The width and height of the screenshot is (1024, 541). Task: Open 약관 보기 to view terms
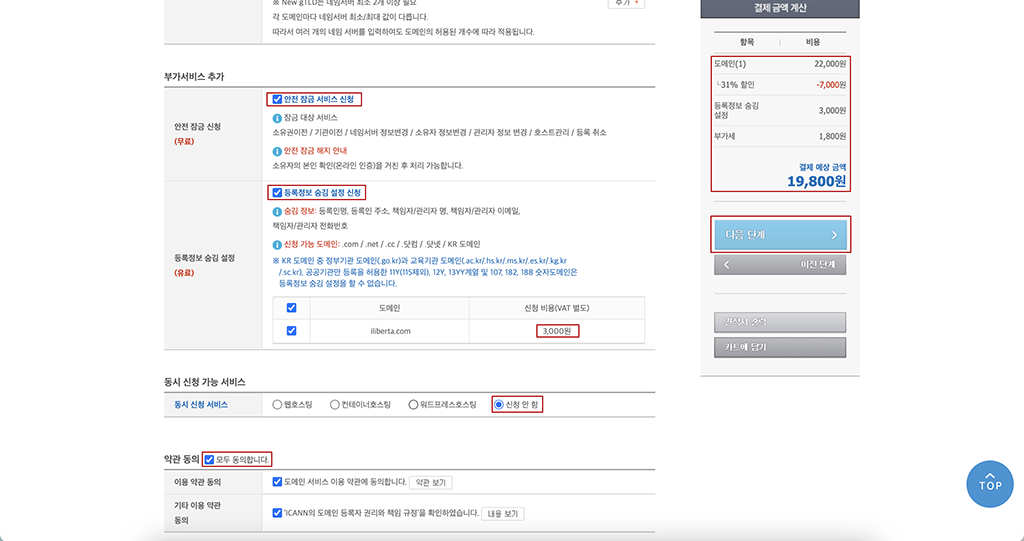click(x=430, y=483)
